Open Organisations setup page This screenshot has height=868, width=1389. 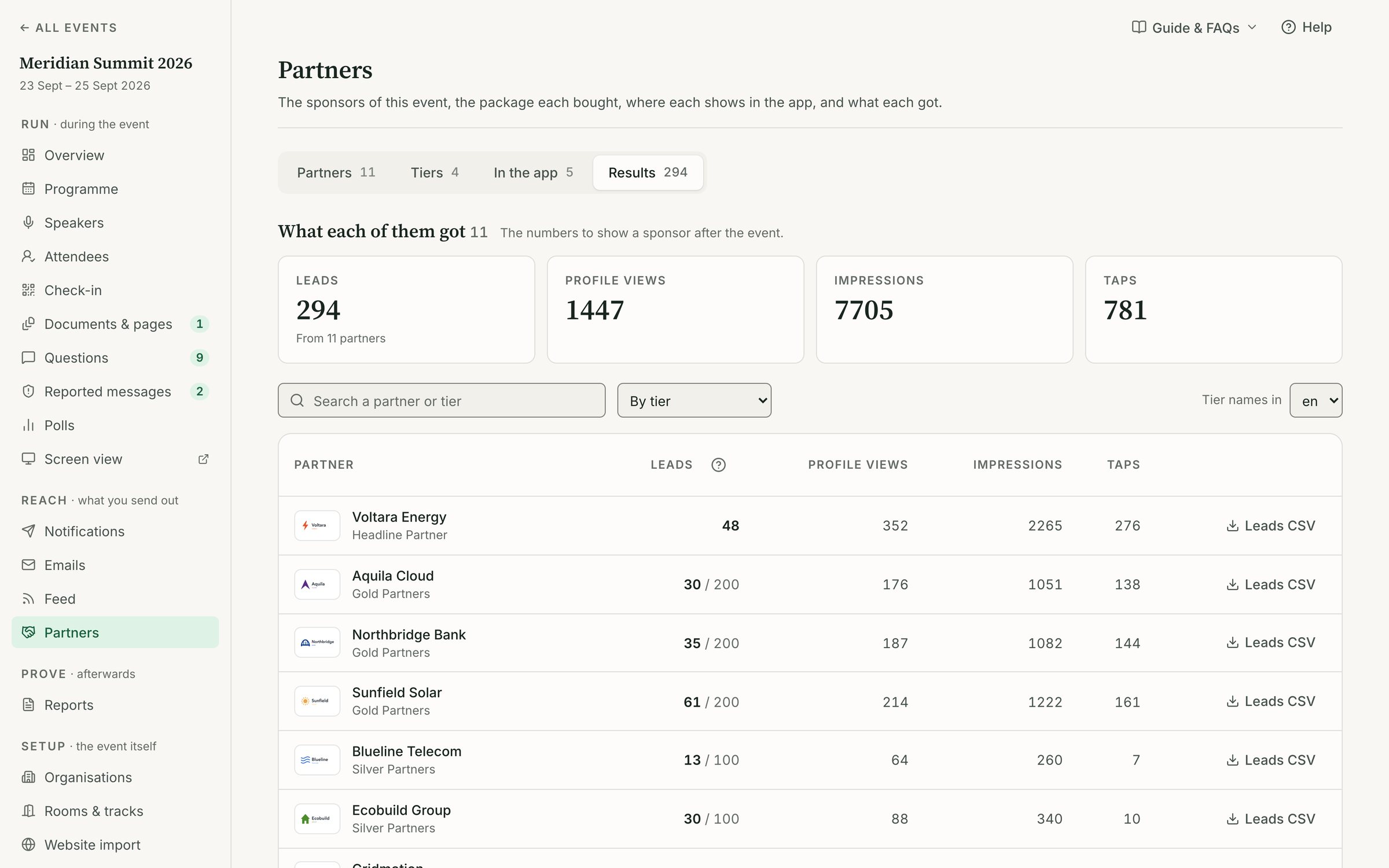point(115,777)
